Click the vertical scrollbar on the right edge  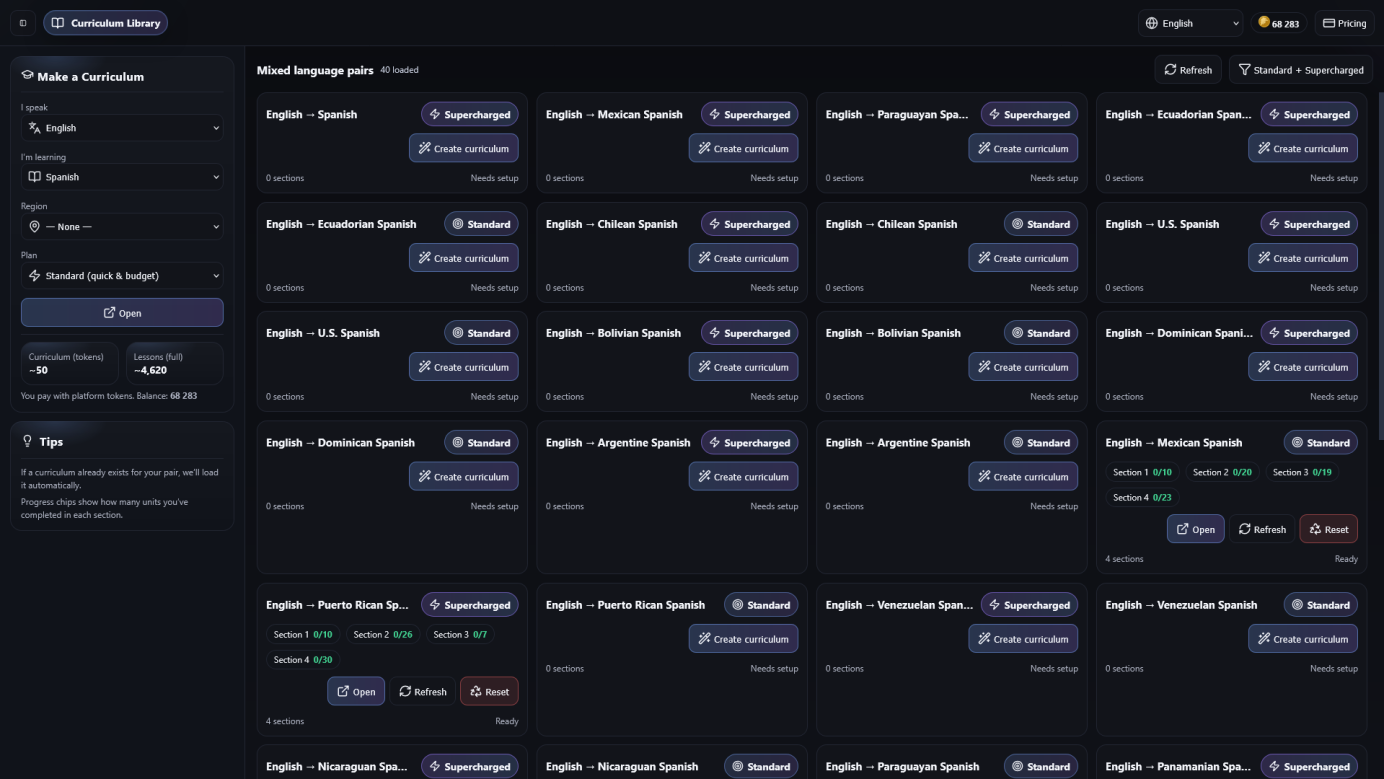[1379, 250]
